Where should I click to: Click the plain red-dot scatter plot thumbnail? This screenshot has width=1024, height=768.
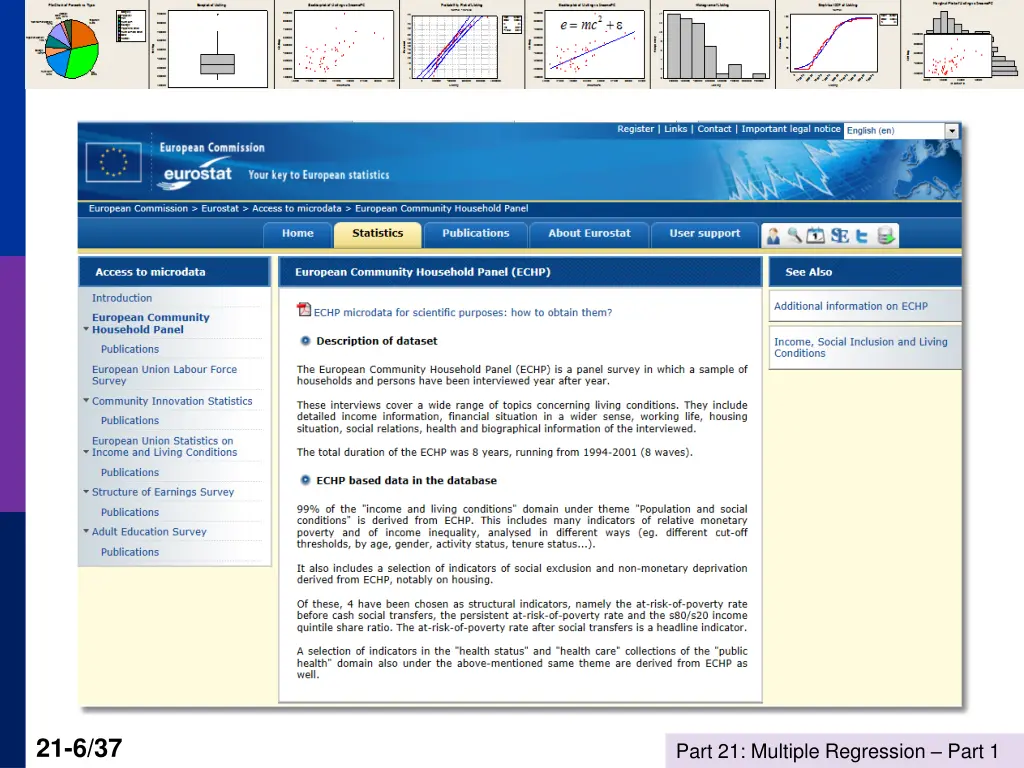click(337, 44)
